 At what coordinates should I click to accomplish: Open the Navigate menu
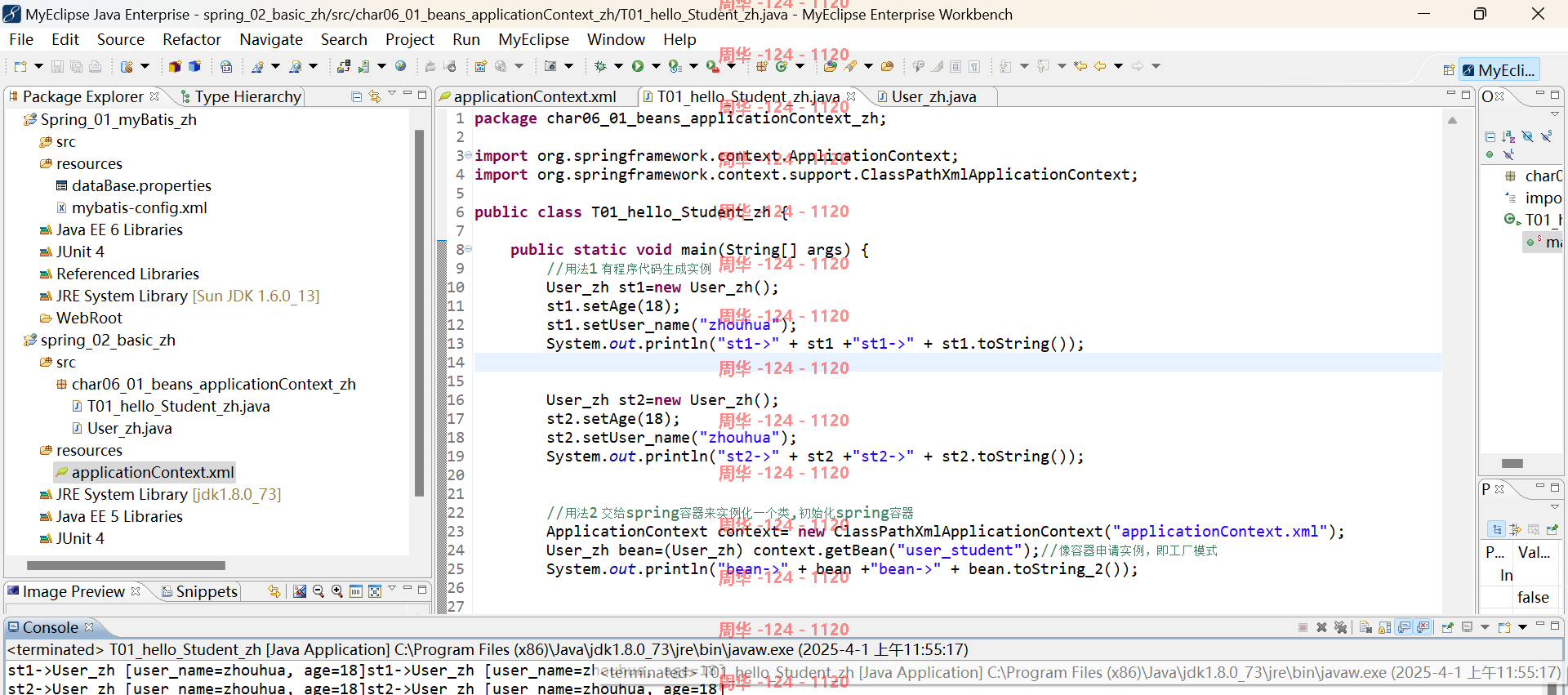[271, 39]
